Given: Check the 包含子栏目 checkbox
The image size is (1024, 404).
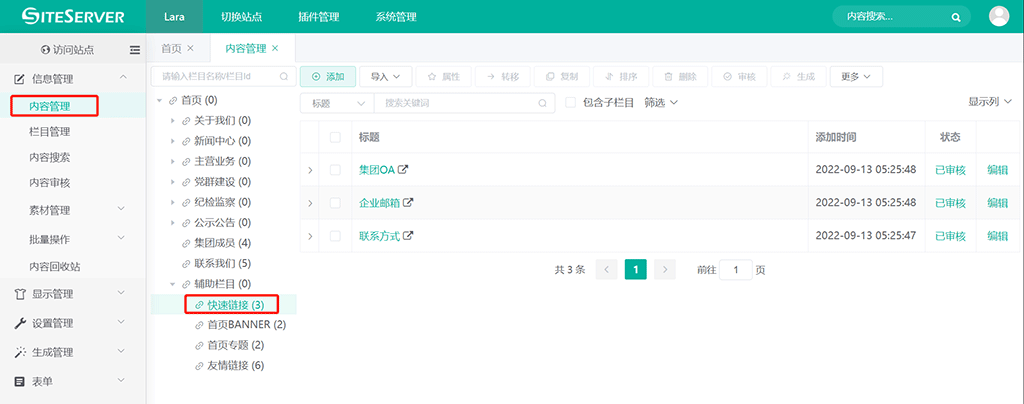Looking at the screenshot, I should (x=571, y=102).
